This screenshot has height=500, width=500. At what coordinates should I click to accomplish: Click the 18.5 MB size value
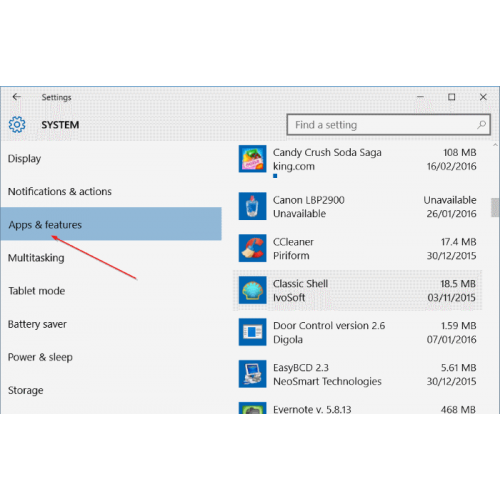458,284
